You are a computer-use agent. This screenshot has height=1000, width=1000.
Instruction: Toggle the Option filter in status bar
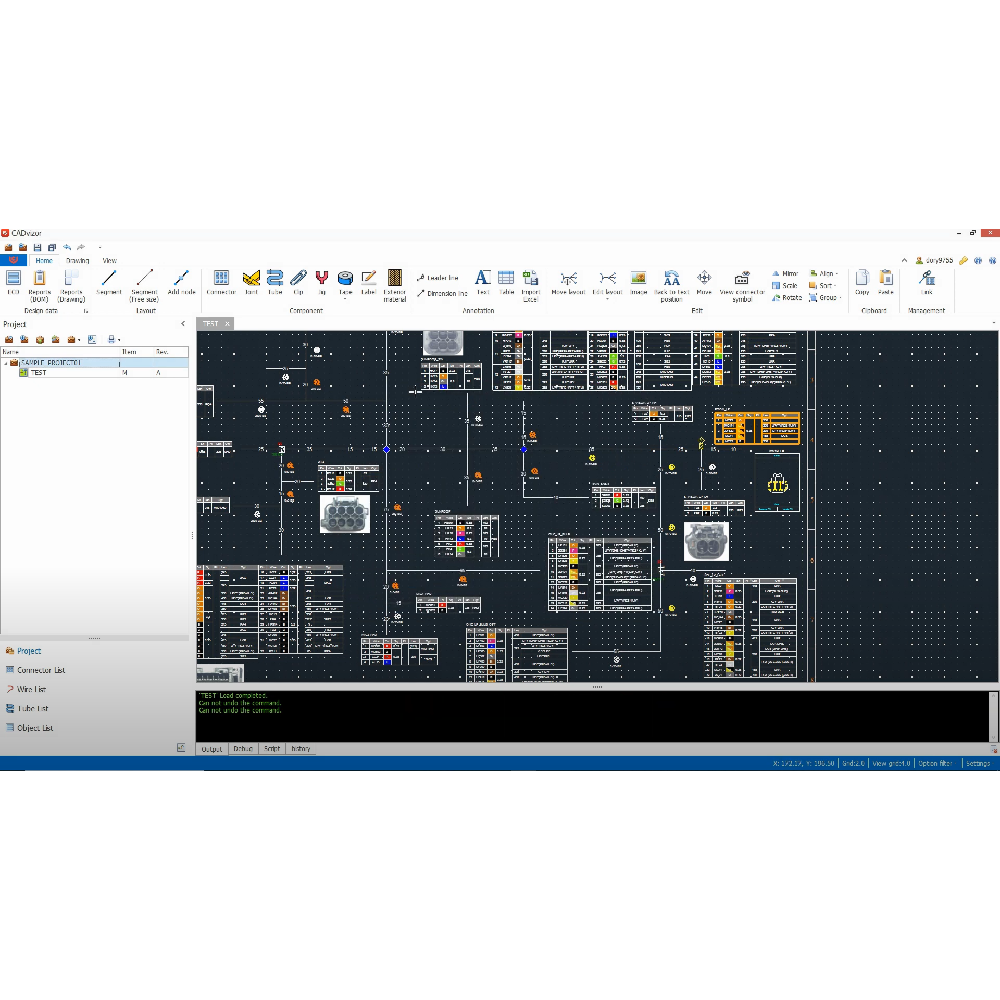(935, 763)
